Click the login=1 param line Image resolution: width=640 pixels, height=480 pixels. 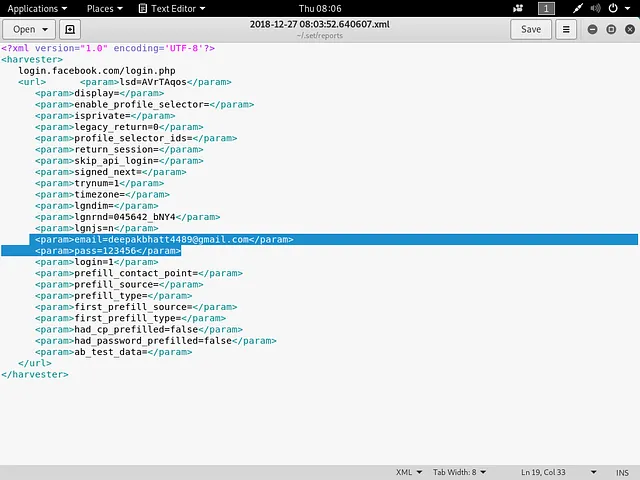(97, 262)
